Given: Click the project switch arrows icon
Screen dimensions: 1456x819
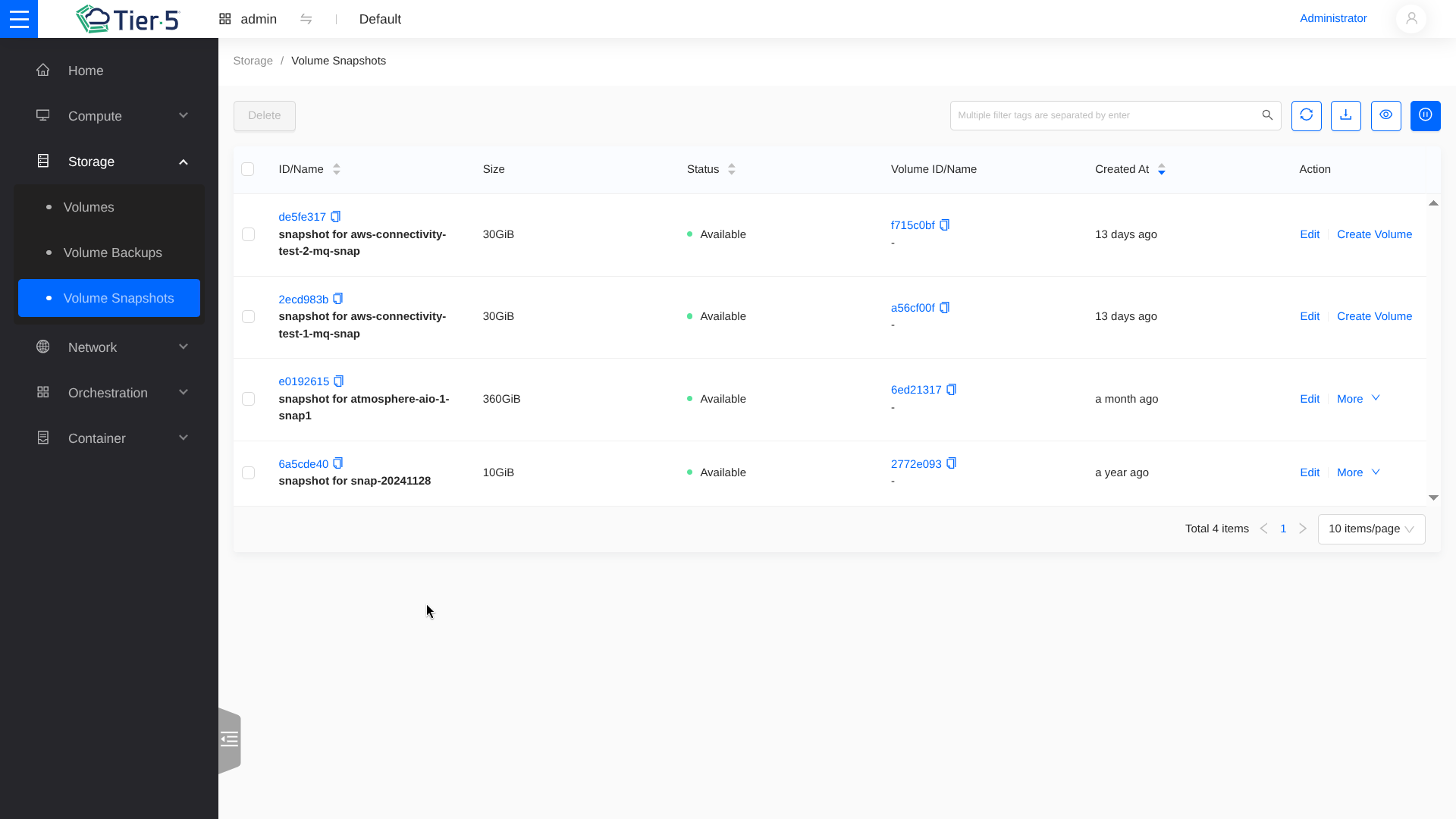Looking at the screenshot, I should pos(306,19).
